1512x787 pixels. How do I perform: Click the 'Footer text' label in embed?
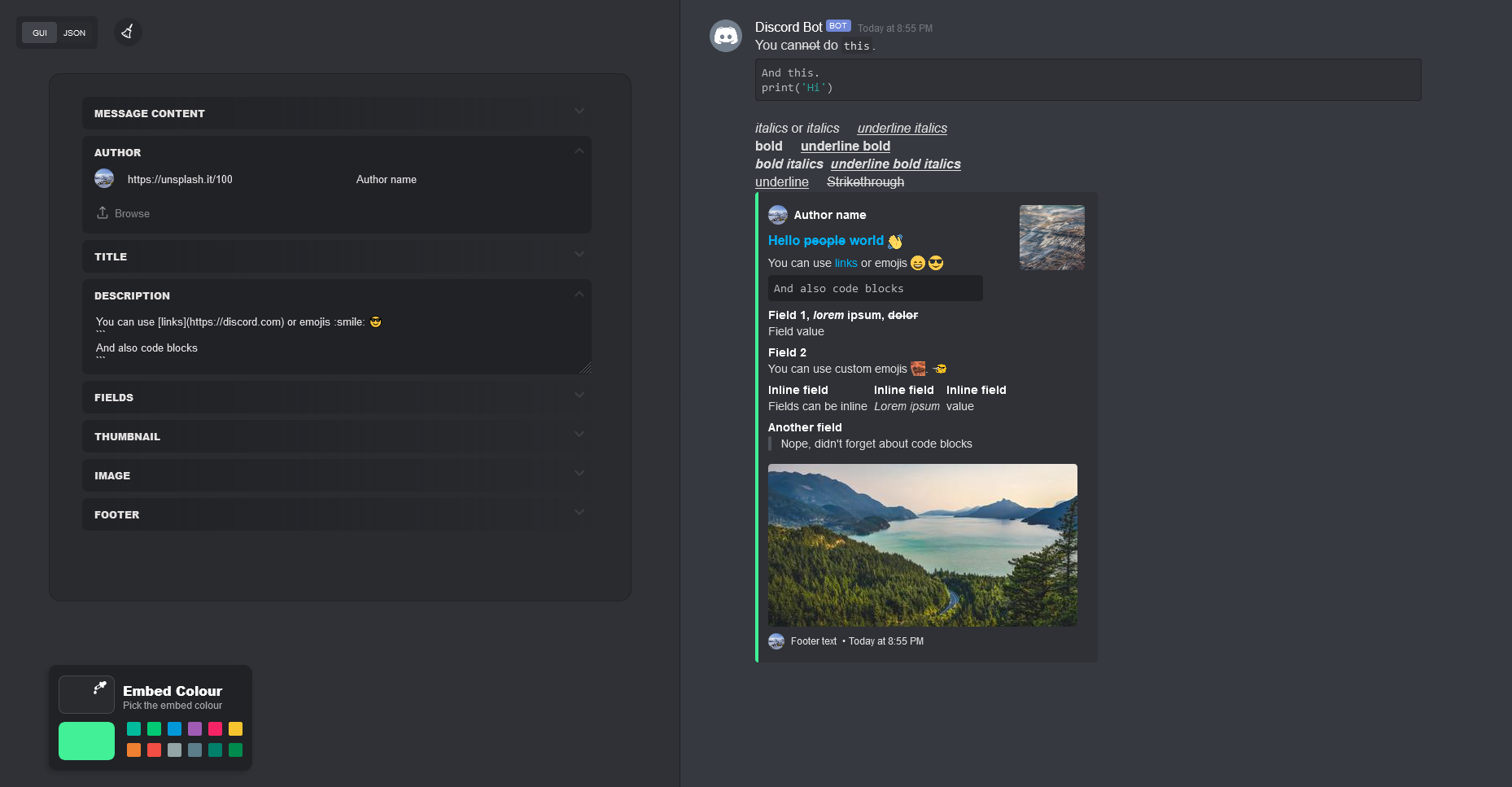tap(814, 641)
